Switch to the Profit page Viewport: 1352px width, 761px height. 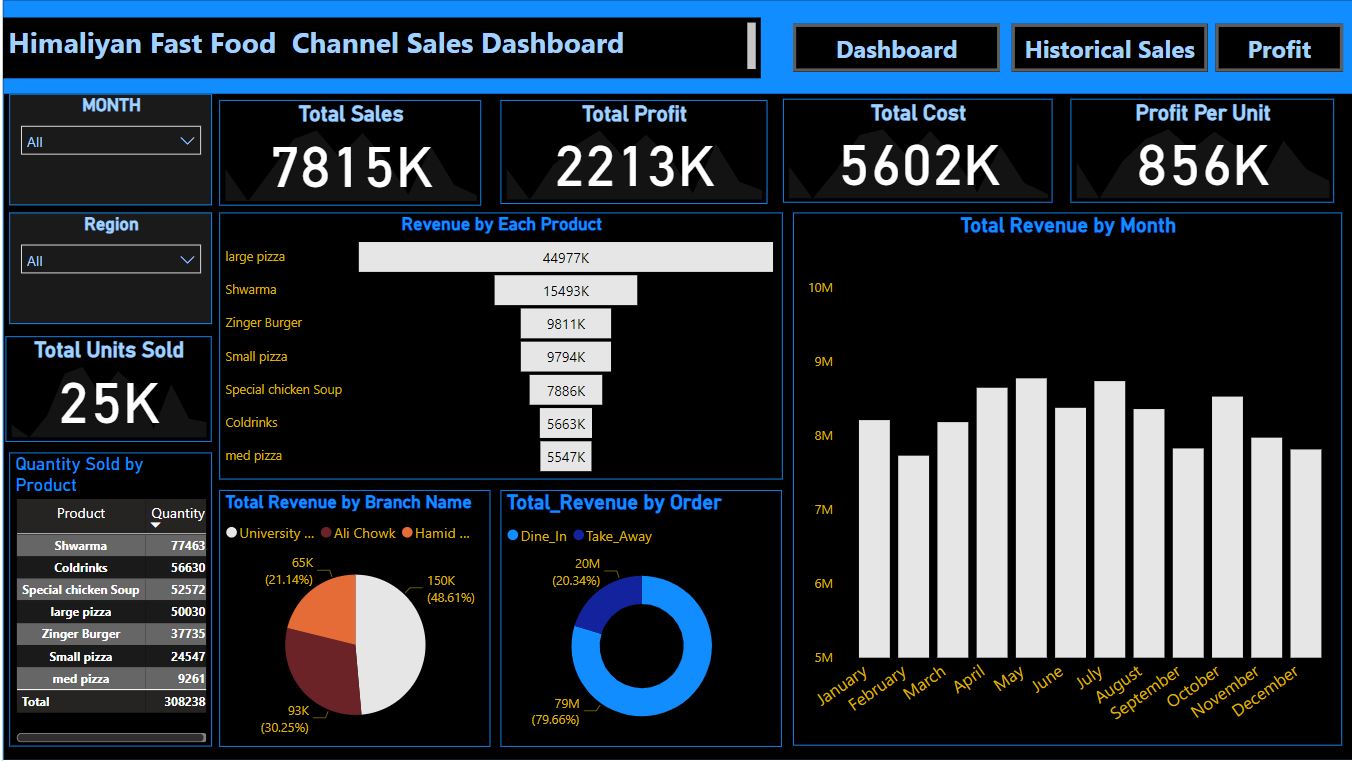[x=1278, y=49]
